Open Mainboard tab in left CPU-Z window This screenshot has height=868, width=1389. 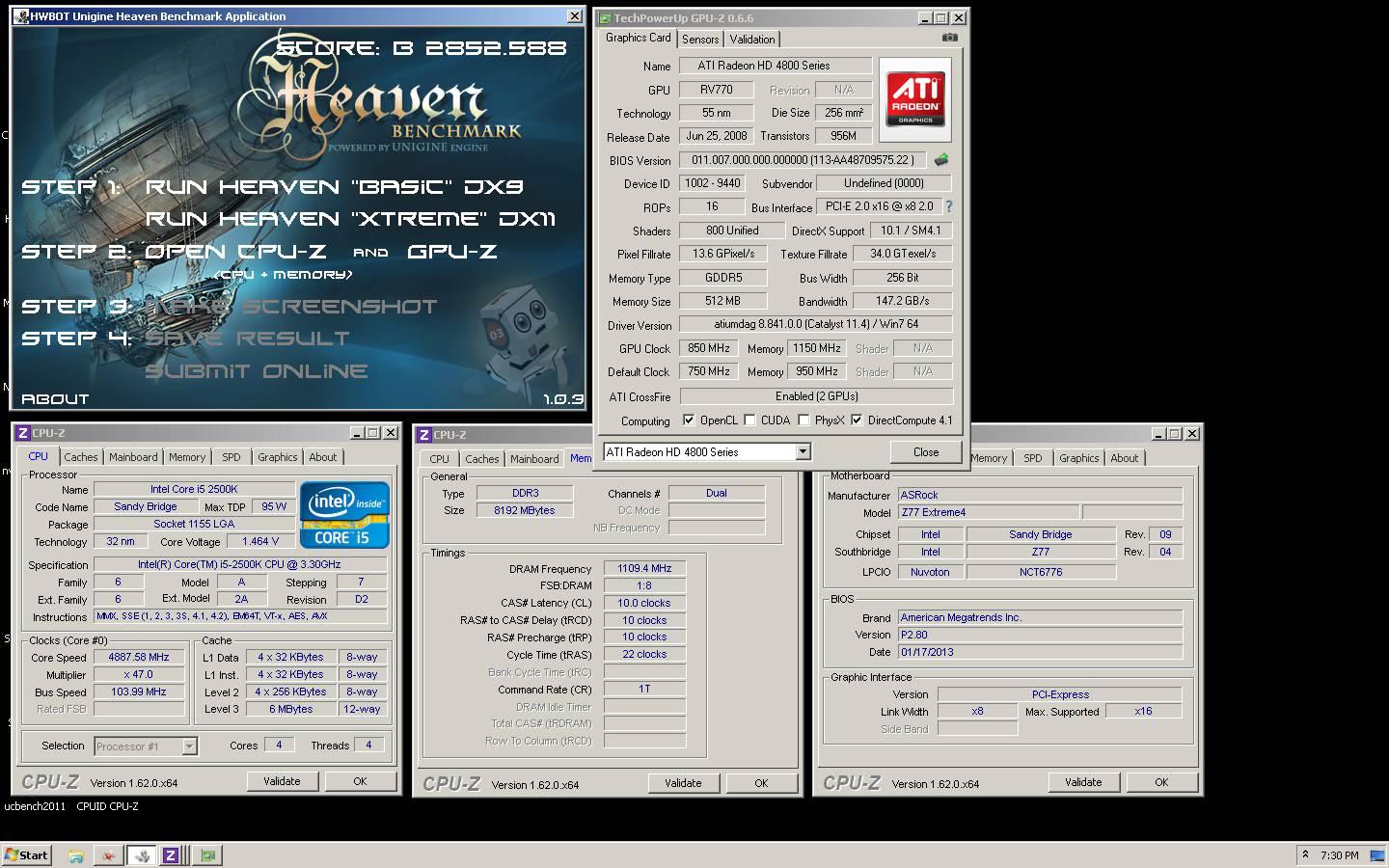133,457
